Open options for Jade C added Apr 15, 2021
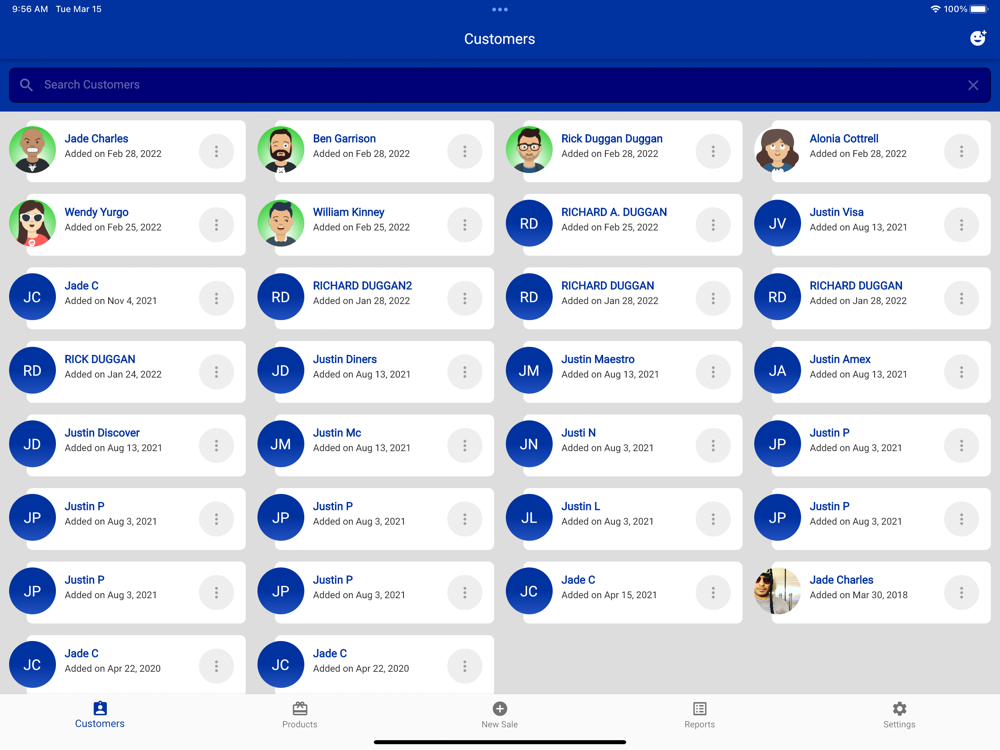The width and height of the screenshot is (1000, 750). click(713, 592)
